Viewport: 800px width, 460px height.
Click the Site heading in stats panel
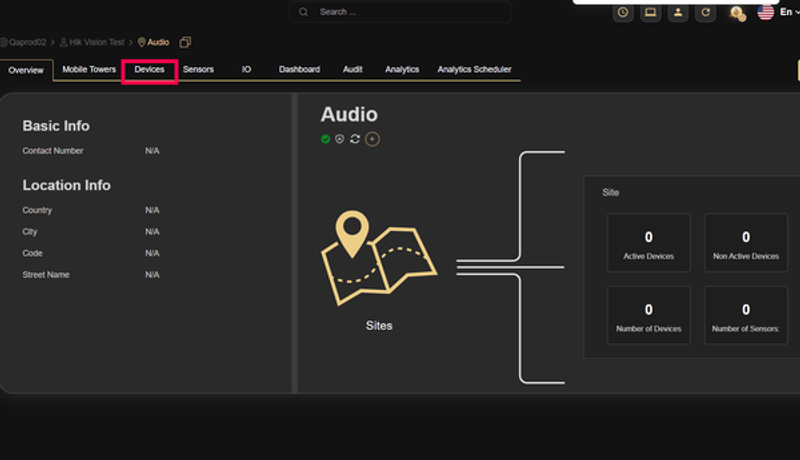tap(611, 193)
